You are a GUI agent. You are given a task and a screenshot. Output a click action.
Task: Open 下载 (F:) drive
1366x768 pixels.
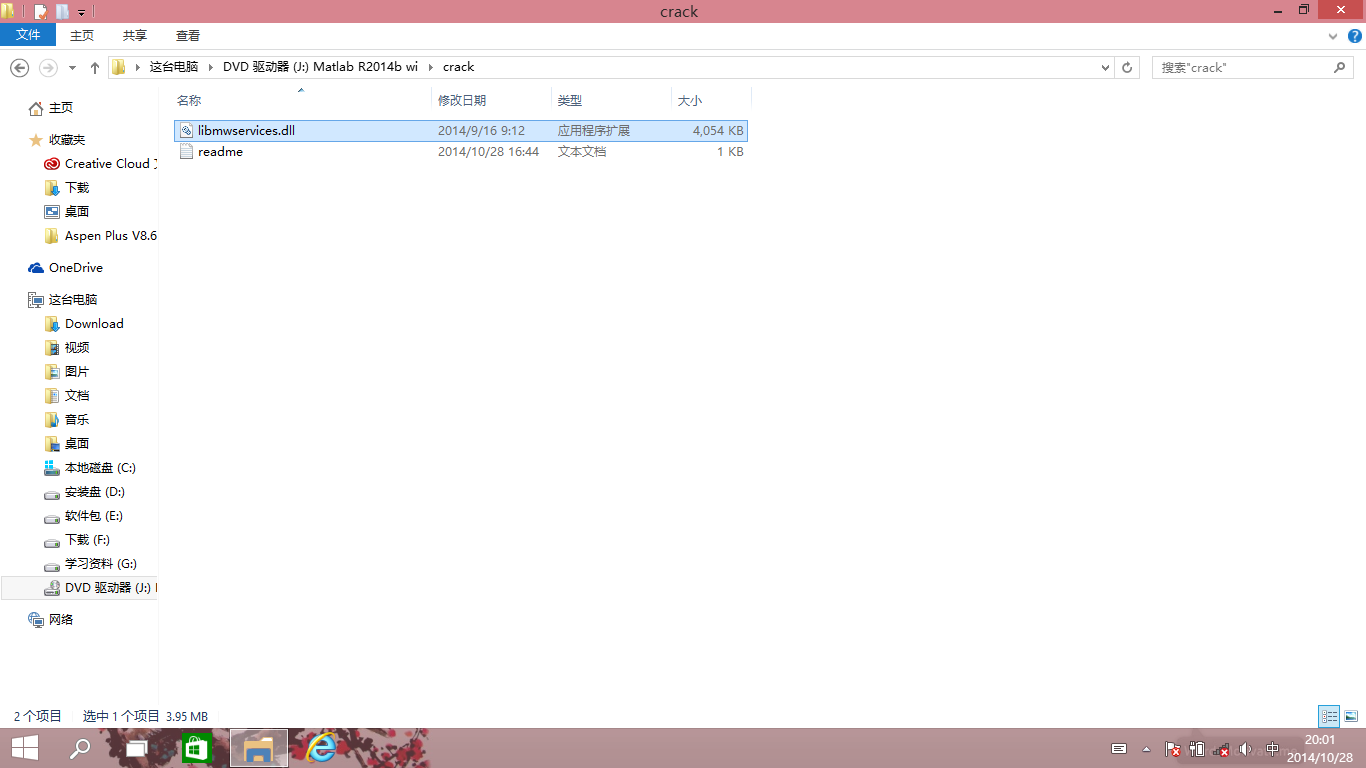point(87,540)
